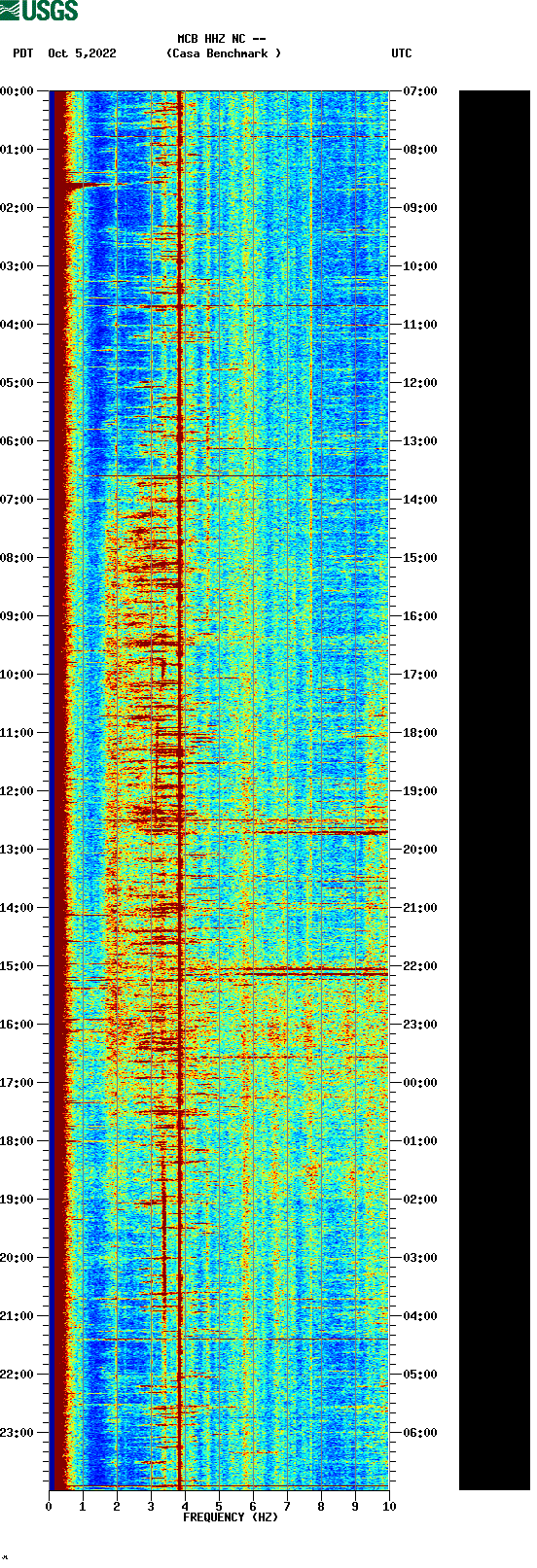Image resolution: width=537 pixels, height=1568 pixels.
Task: Select the 18:00 label on the PDT axis
Action: [17, 1141]
